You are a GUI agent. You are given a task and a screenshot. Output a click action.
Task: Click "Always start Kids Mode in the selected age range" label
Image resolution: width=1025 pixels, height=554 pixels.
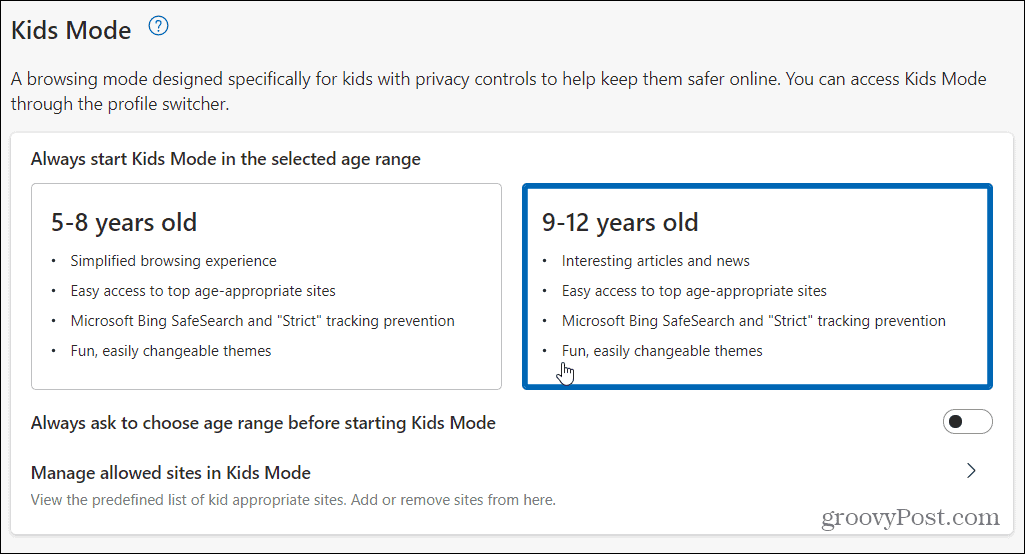(226, 159)
